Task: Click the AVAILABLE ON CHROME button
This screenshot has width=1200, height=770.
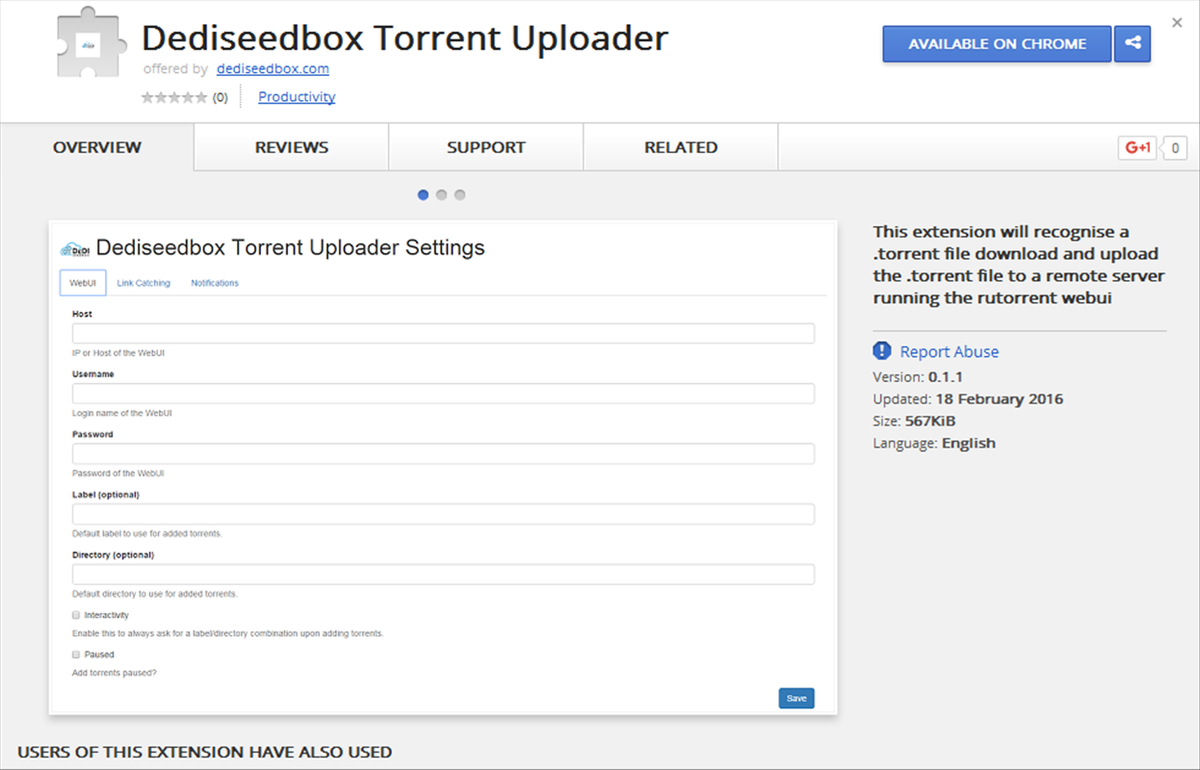Action: [x=997, y=44]
